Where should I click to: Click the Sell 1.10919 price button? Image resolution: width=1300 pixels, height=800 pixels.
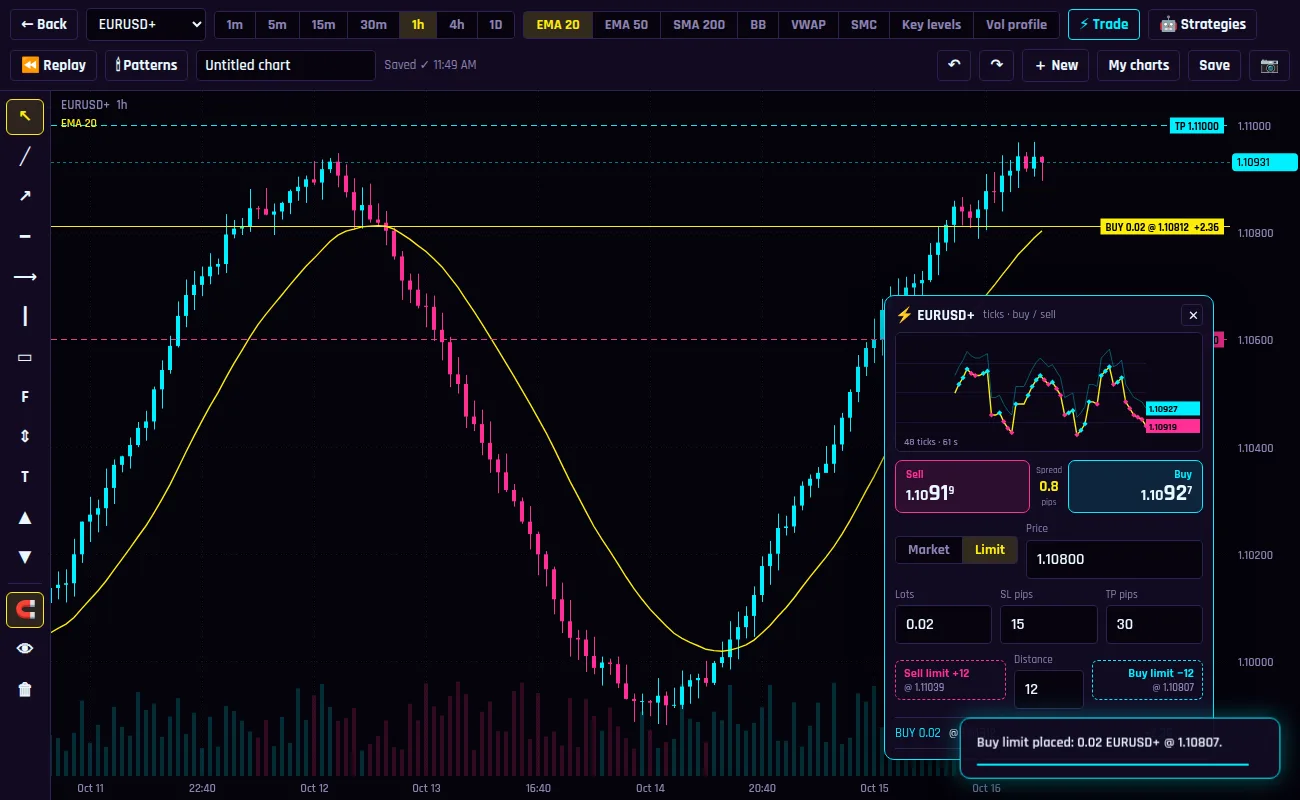point(962,487)
